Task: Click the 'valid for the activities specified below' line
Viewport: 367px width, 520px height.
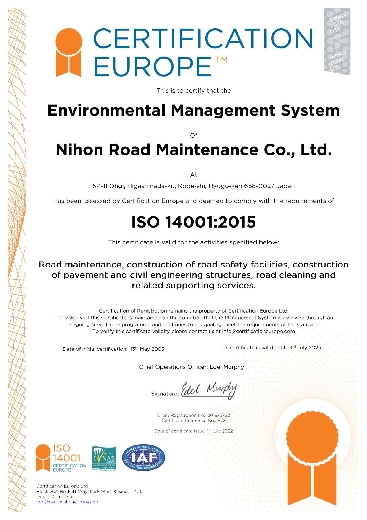Action: (193, 242)
